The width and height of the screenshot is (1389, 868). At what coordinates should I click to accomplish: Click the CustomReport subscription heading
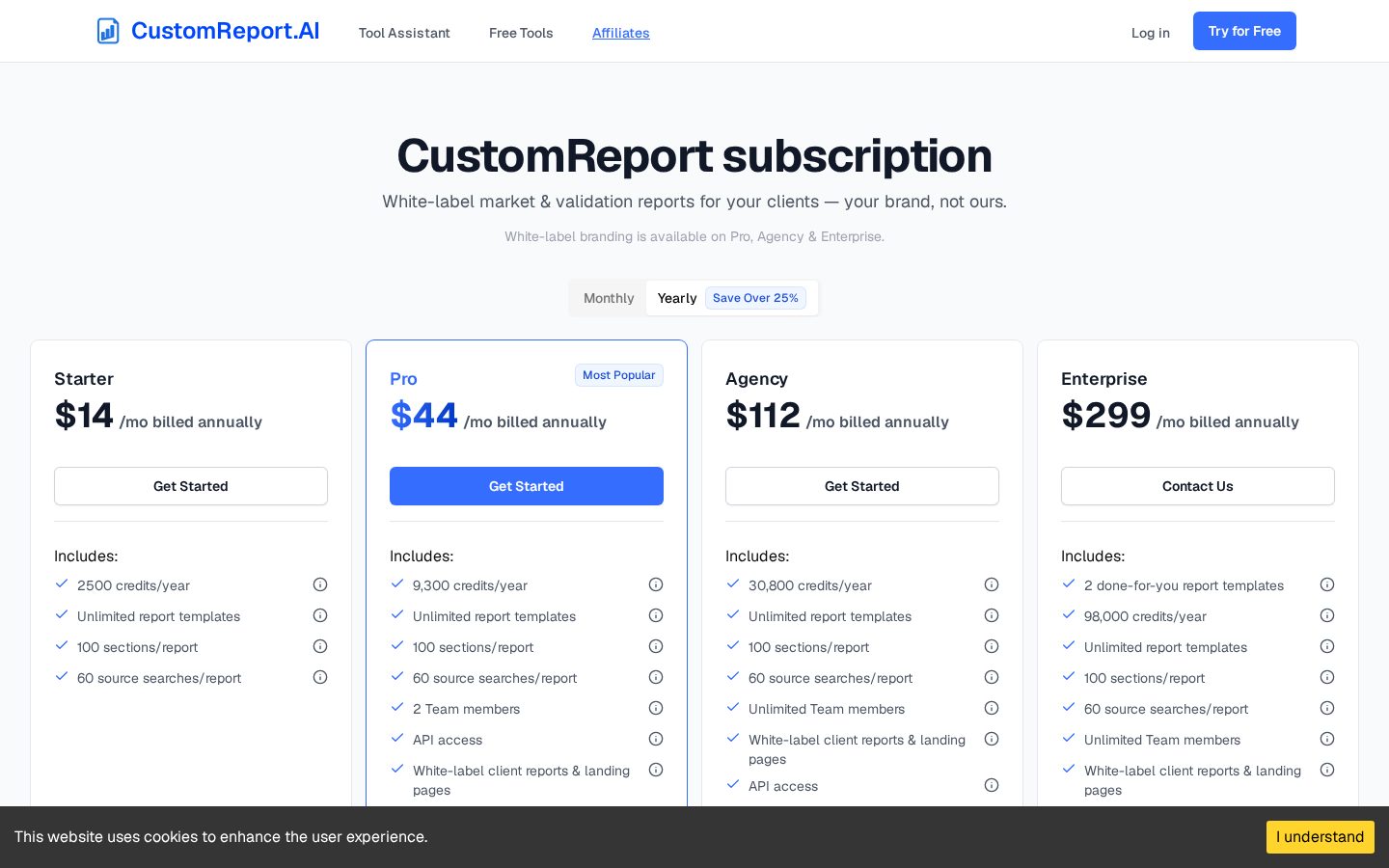point(694,156)
